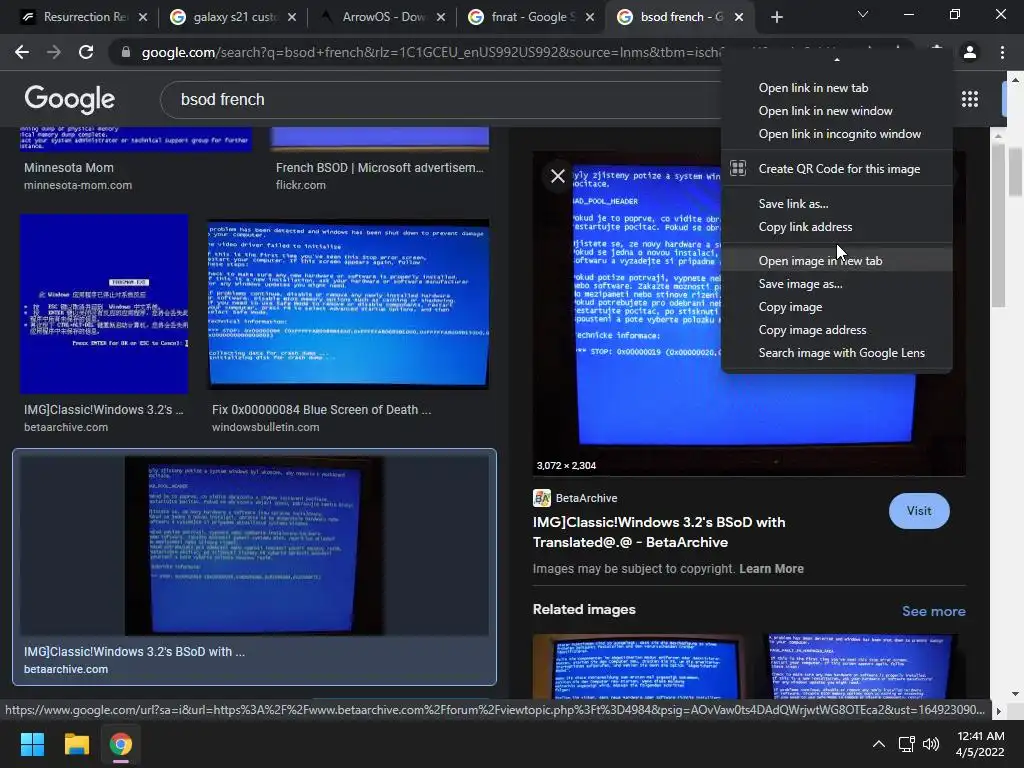This screenshot has height=768, width=1024.
Task: Click the page scrollbar up arrow
Action: click(1015, 80)
